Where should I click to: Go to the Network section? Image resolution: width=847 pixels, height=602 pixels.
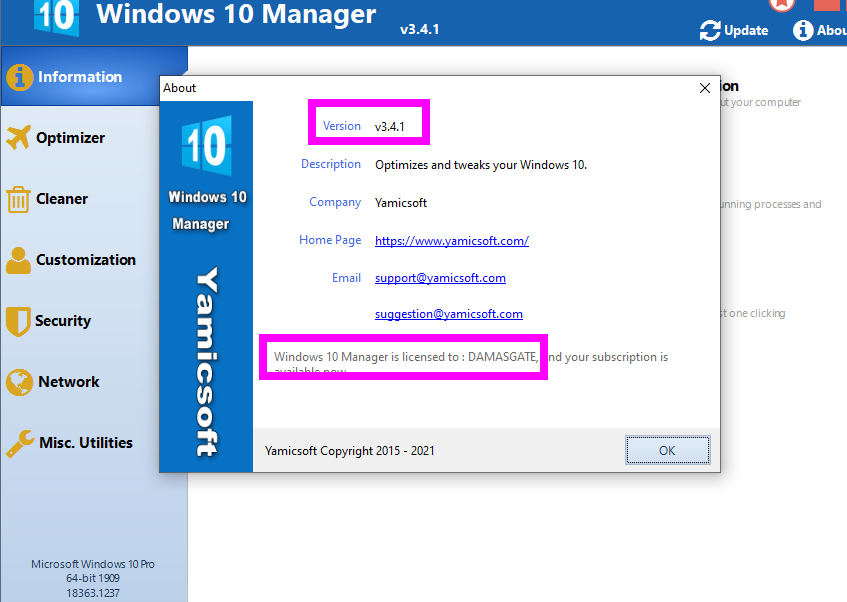point(69,382)
